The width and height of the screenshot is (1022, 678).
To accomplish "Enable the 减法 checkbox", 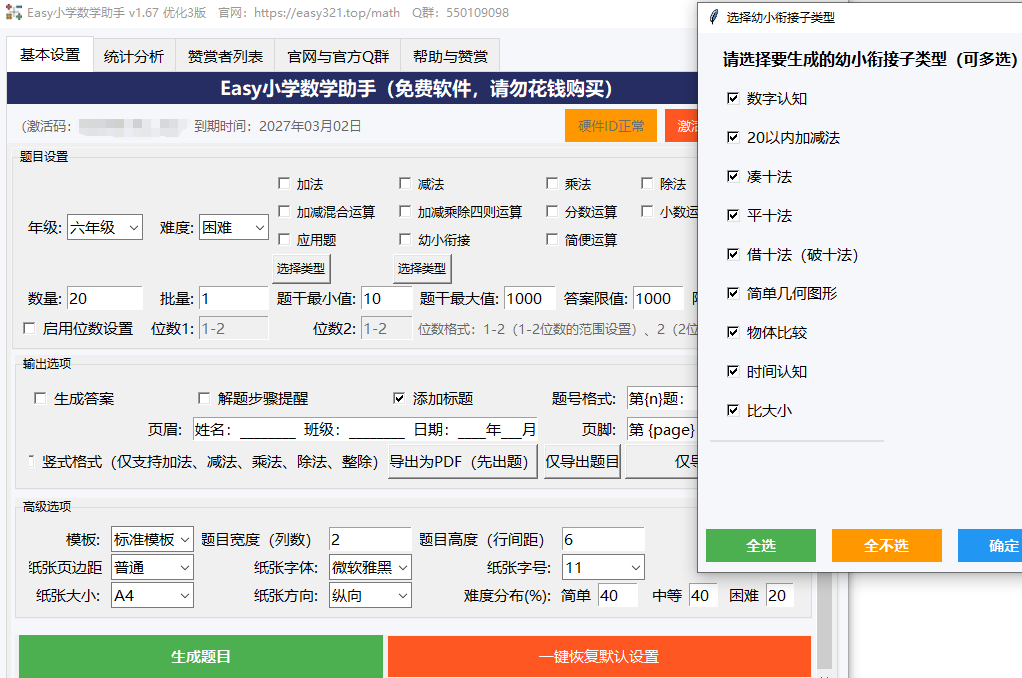I will point(405,183).
